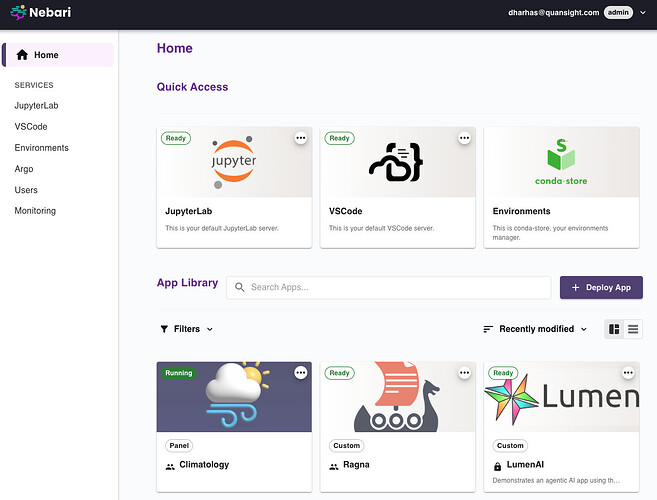Open the LumenAI app title
The image size is (657, 500).
pyautogui.click(x=525, y=465)
